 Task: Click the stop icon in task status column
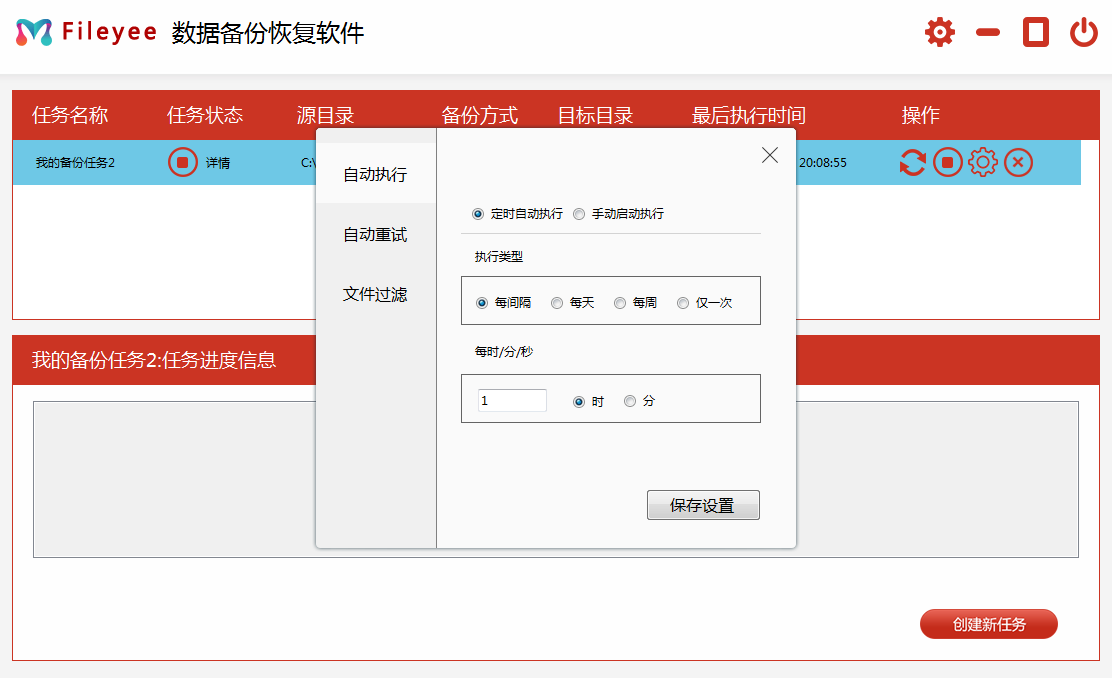tap(182, 162)
